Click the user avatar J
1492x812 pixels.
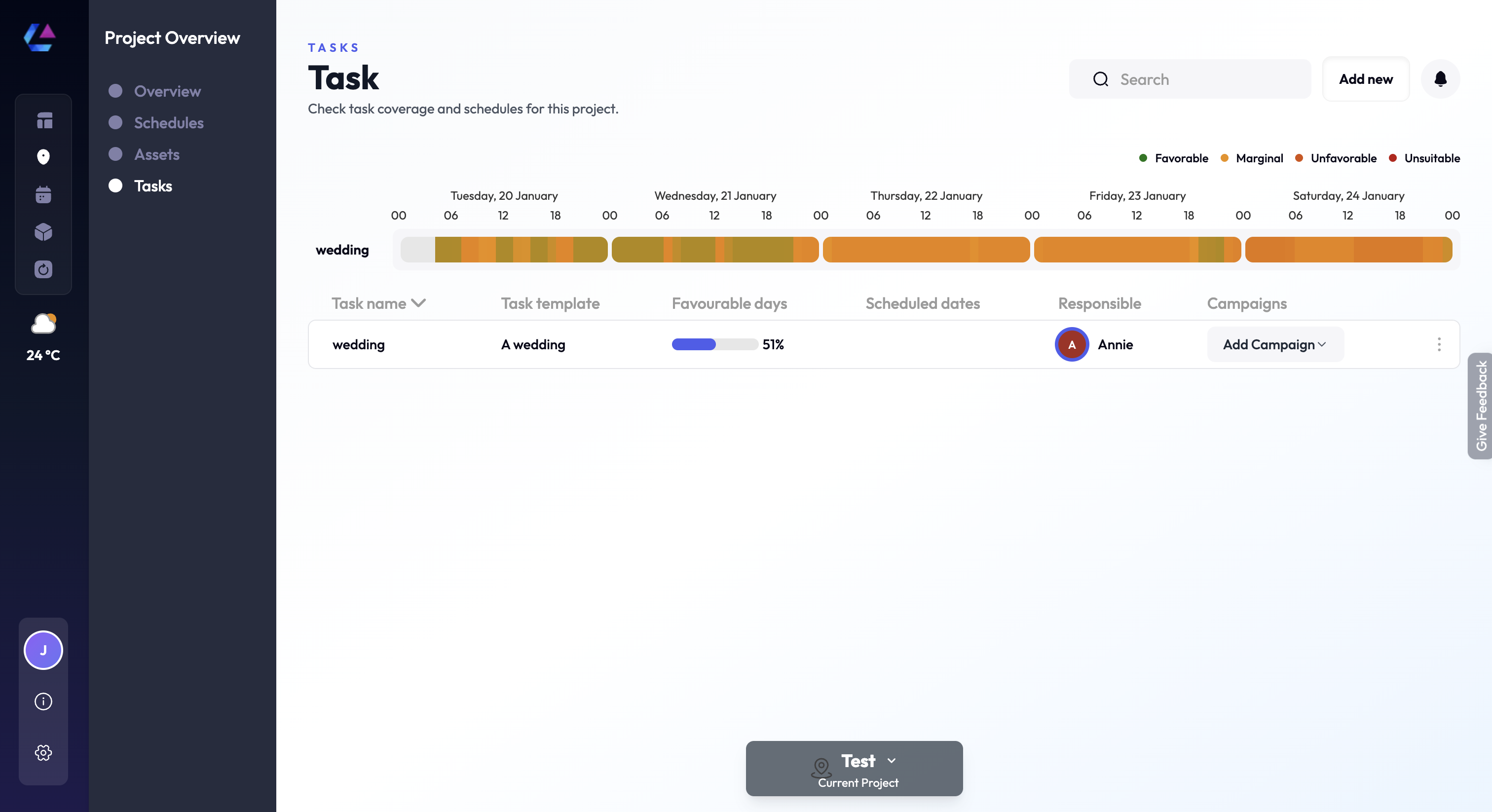pyautogui.click(x=43, y=650)
